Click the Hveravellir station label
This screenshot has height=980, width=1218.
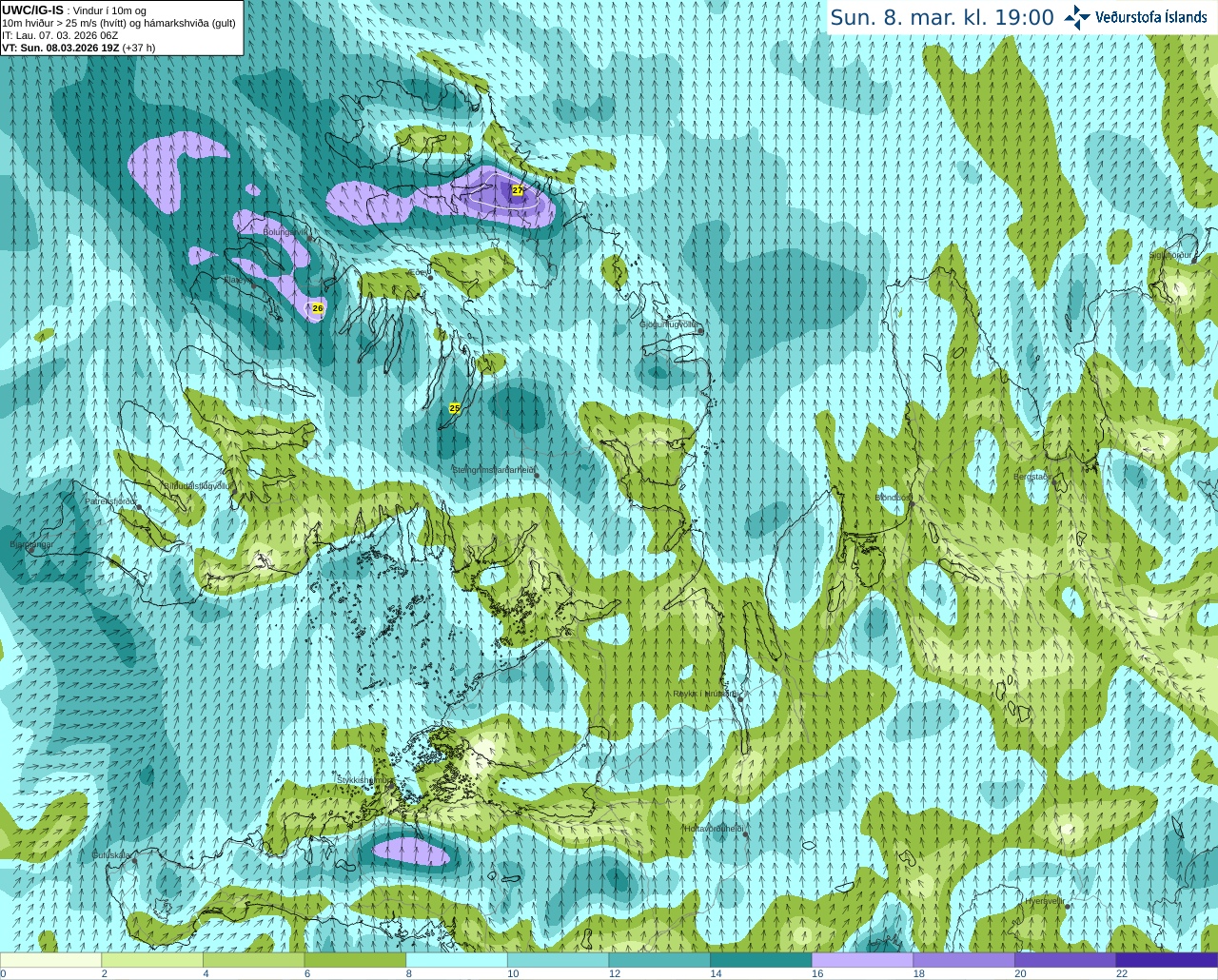[1045, 900]
